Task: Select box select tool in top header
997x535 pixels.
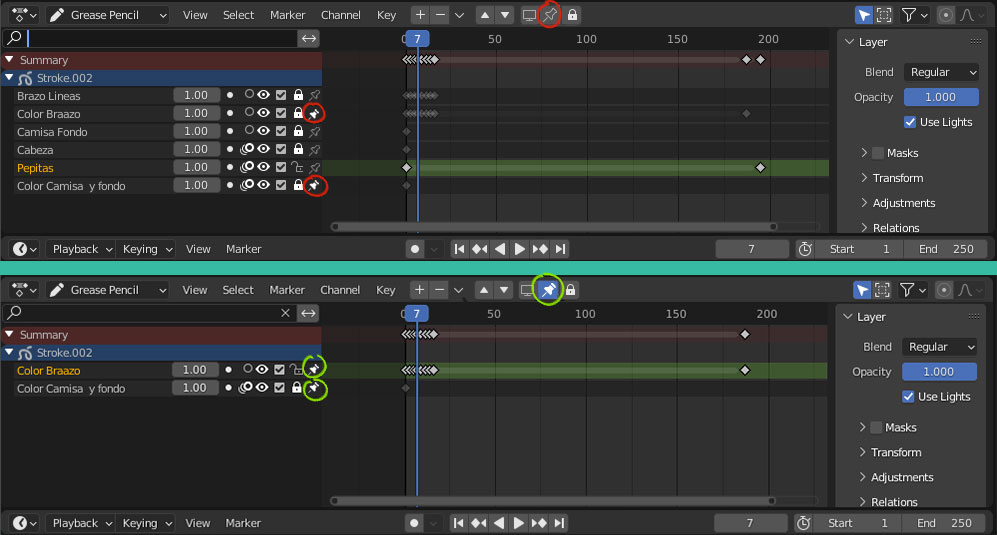Action: pyautogui.click(x=884, y=15)
